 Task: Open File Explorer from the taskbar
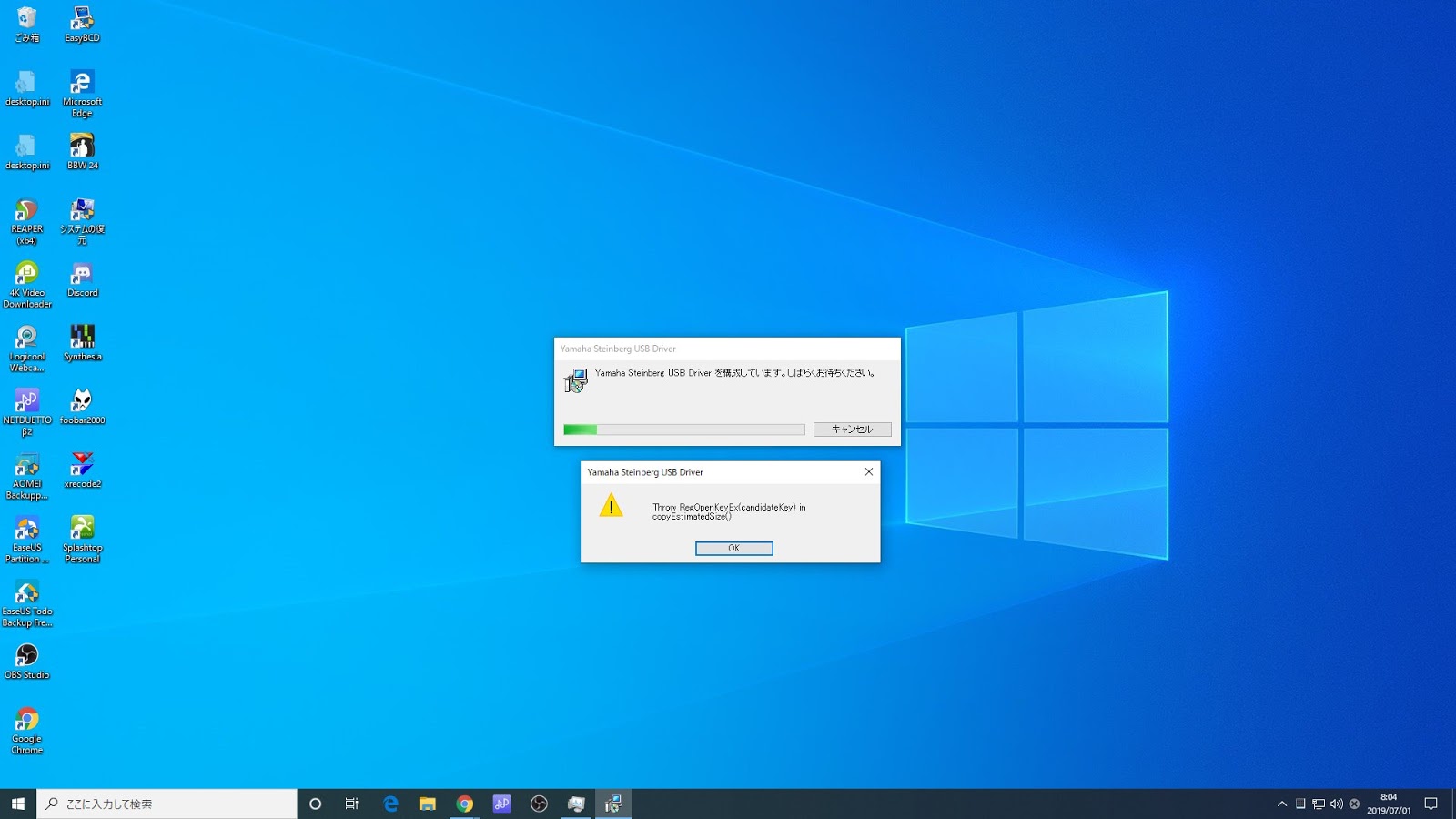[x=428, y=804]
